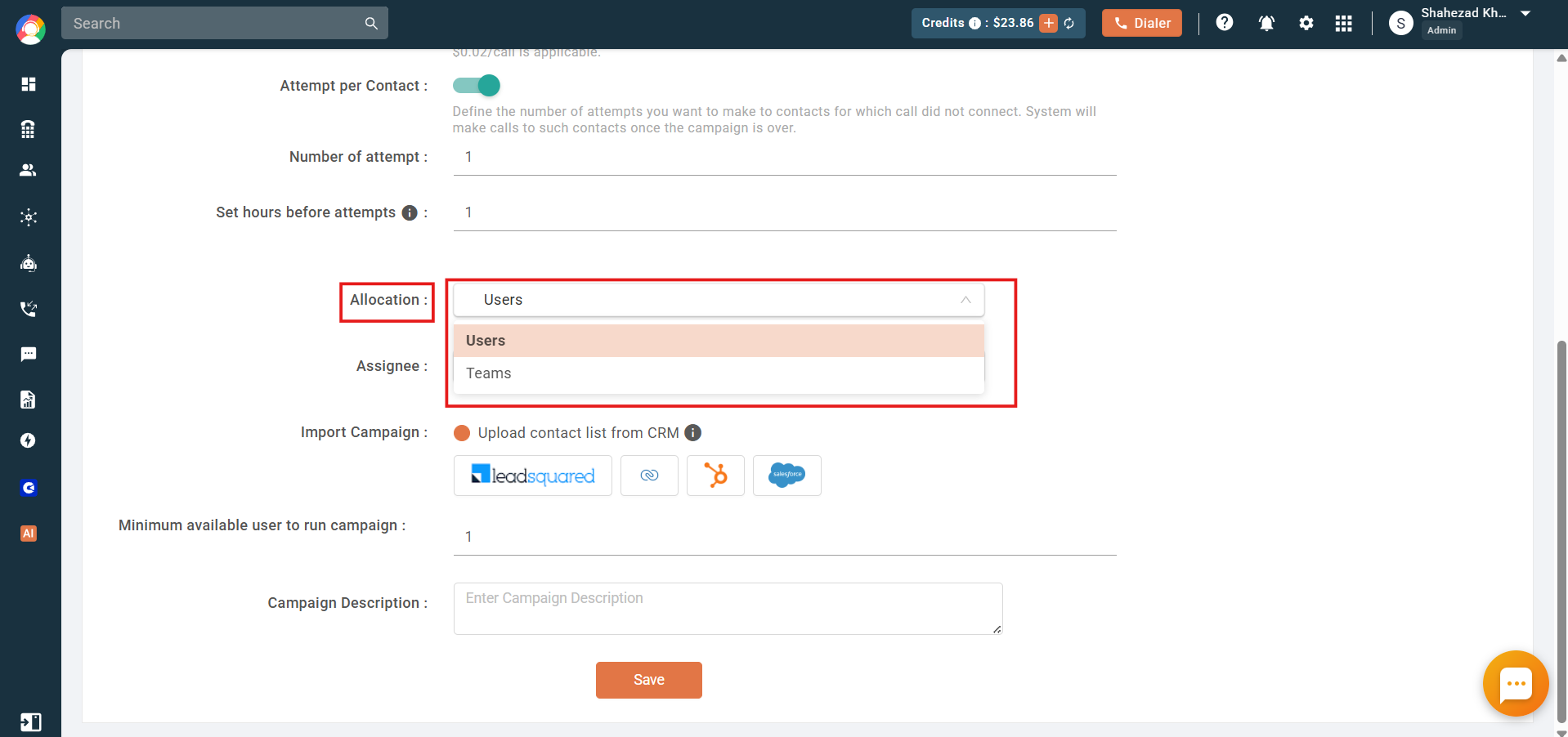
Task: Click the scrollbar up arrow
Action: pyautogui.click(x=1561, y=58)
